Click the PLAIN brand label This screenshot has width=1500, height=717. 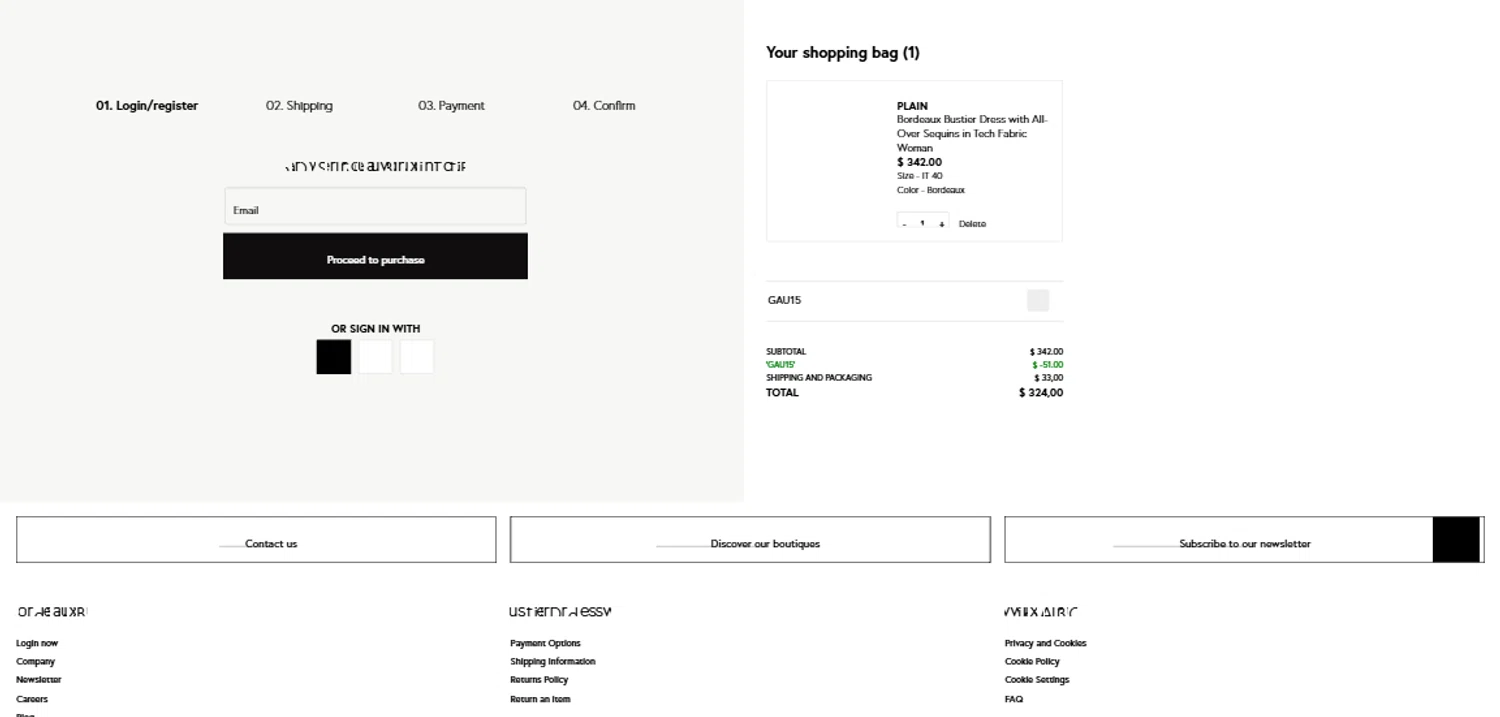(x=912, y=105)
